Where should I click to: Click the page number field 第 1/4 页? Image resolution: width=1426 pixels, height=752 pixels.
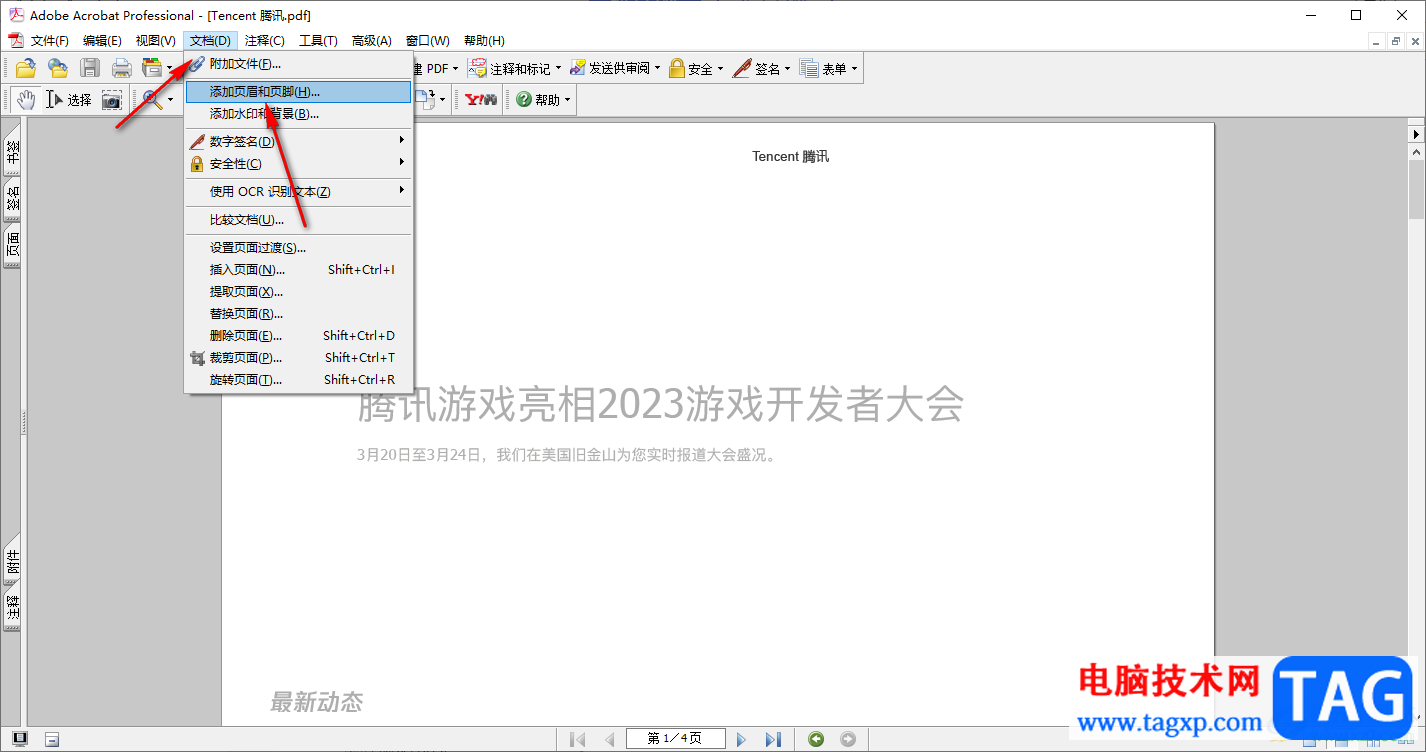(x=675, y=739)
